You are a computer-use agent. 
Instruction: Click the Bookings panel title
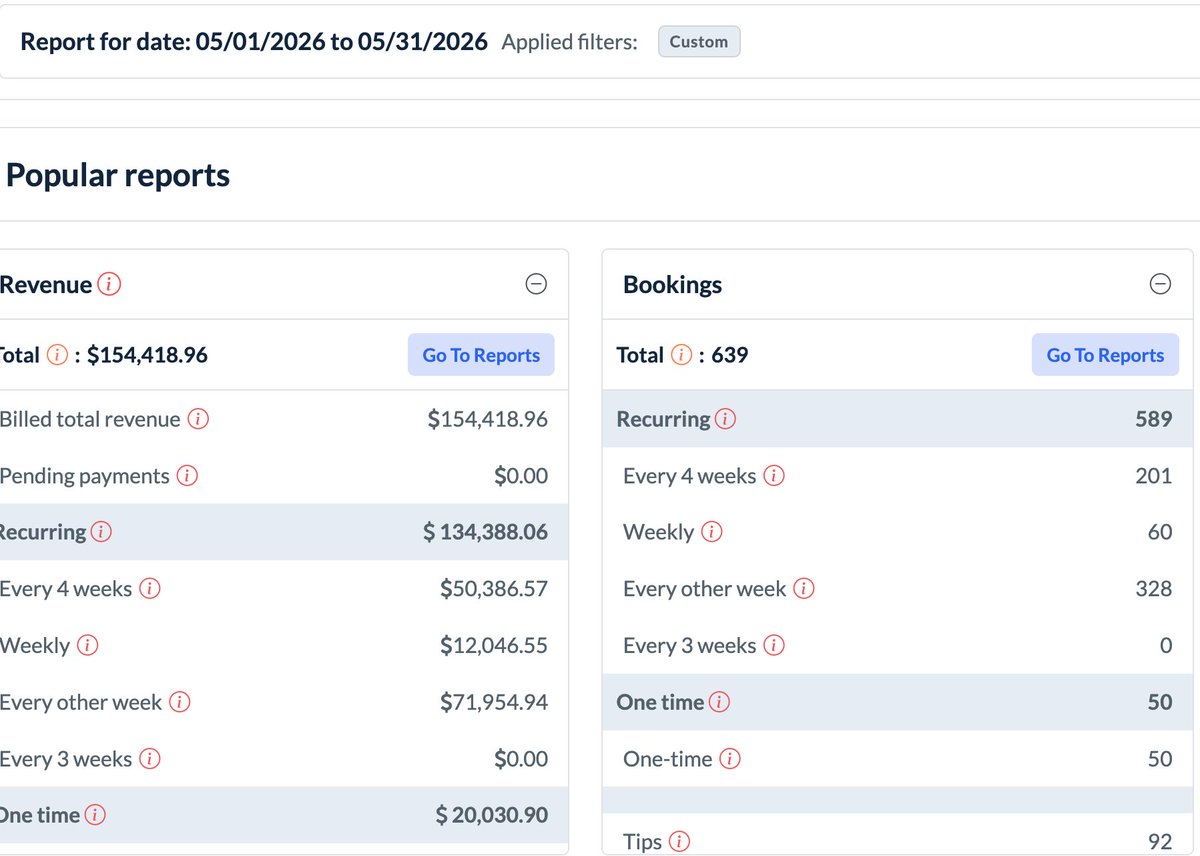click(x=672, y=285)
